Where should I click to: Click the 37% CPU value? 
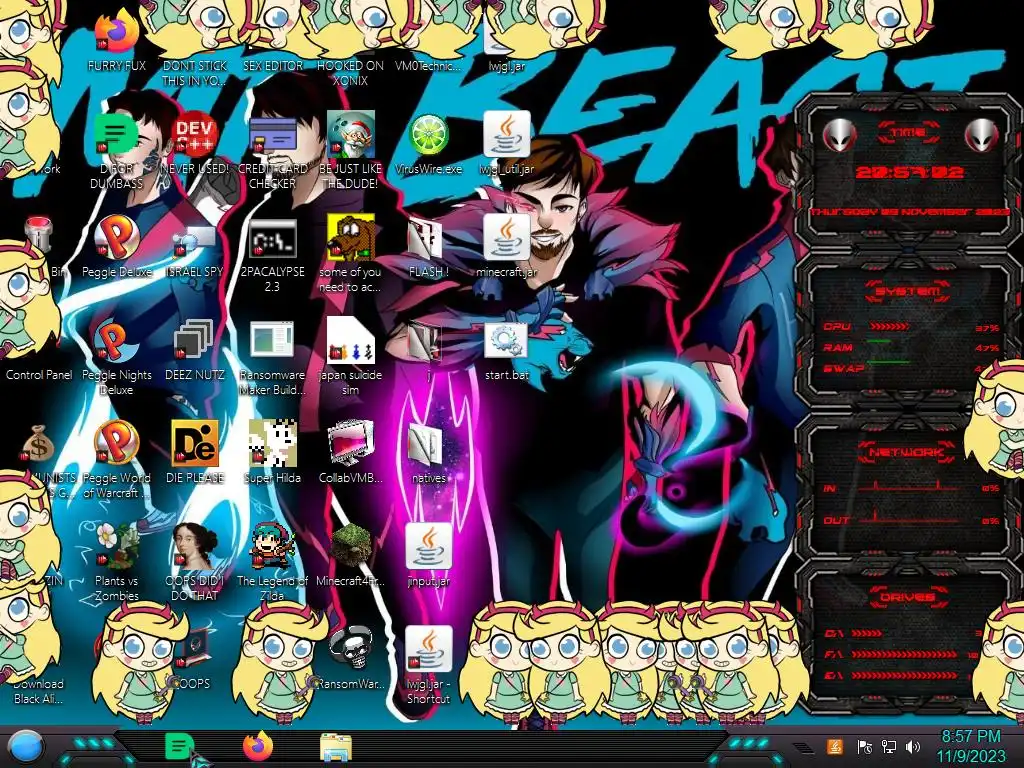coord(987,328)
